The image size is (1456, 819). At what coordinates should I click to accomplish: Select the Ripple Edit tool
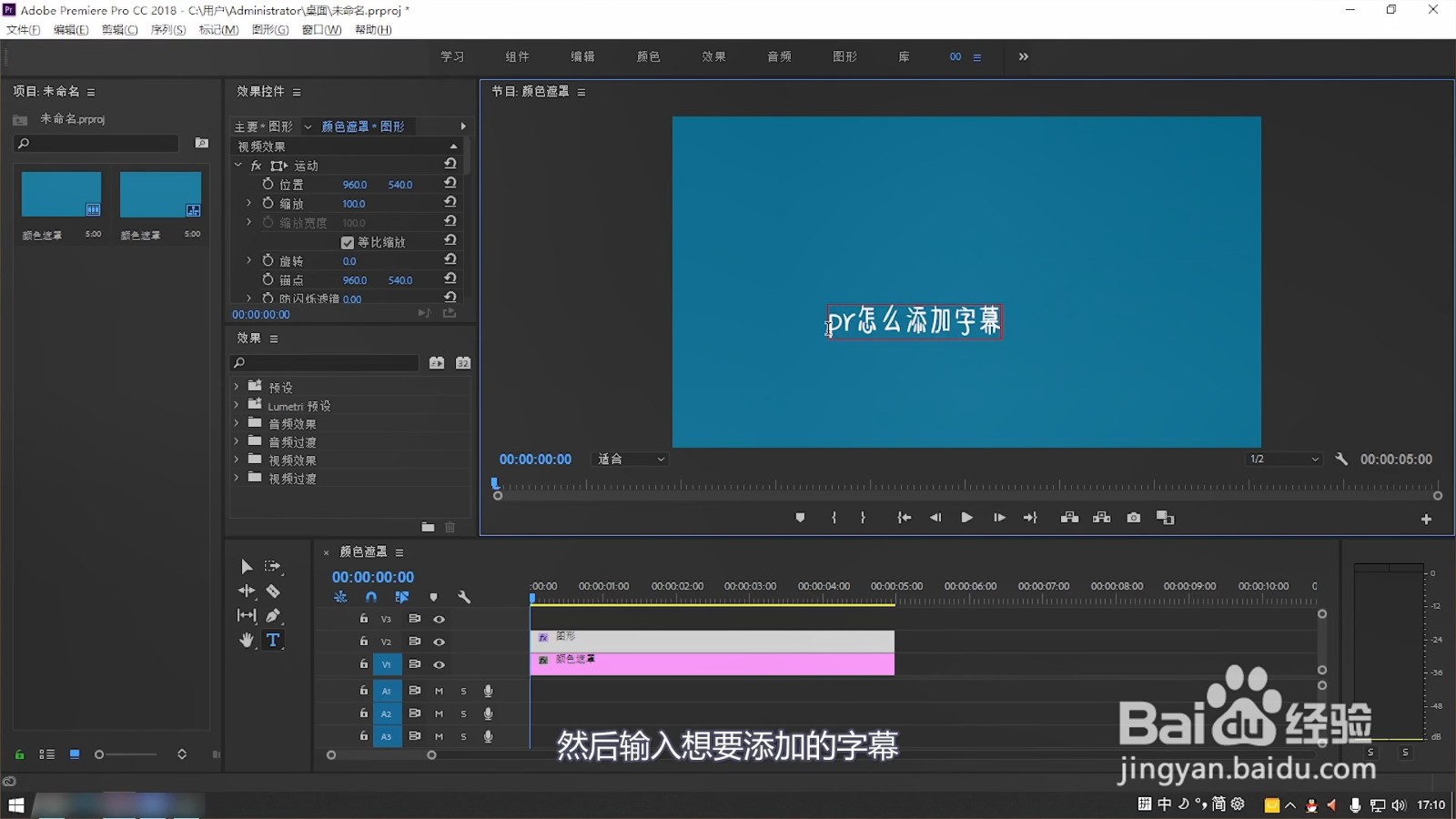pos(247,591)
